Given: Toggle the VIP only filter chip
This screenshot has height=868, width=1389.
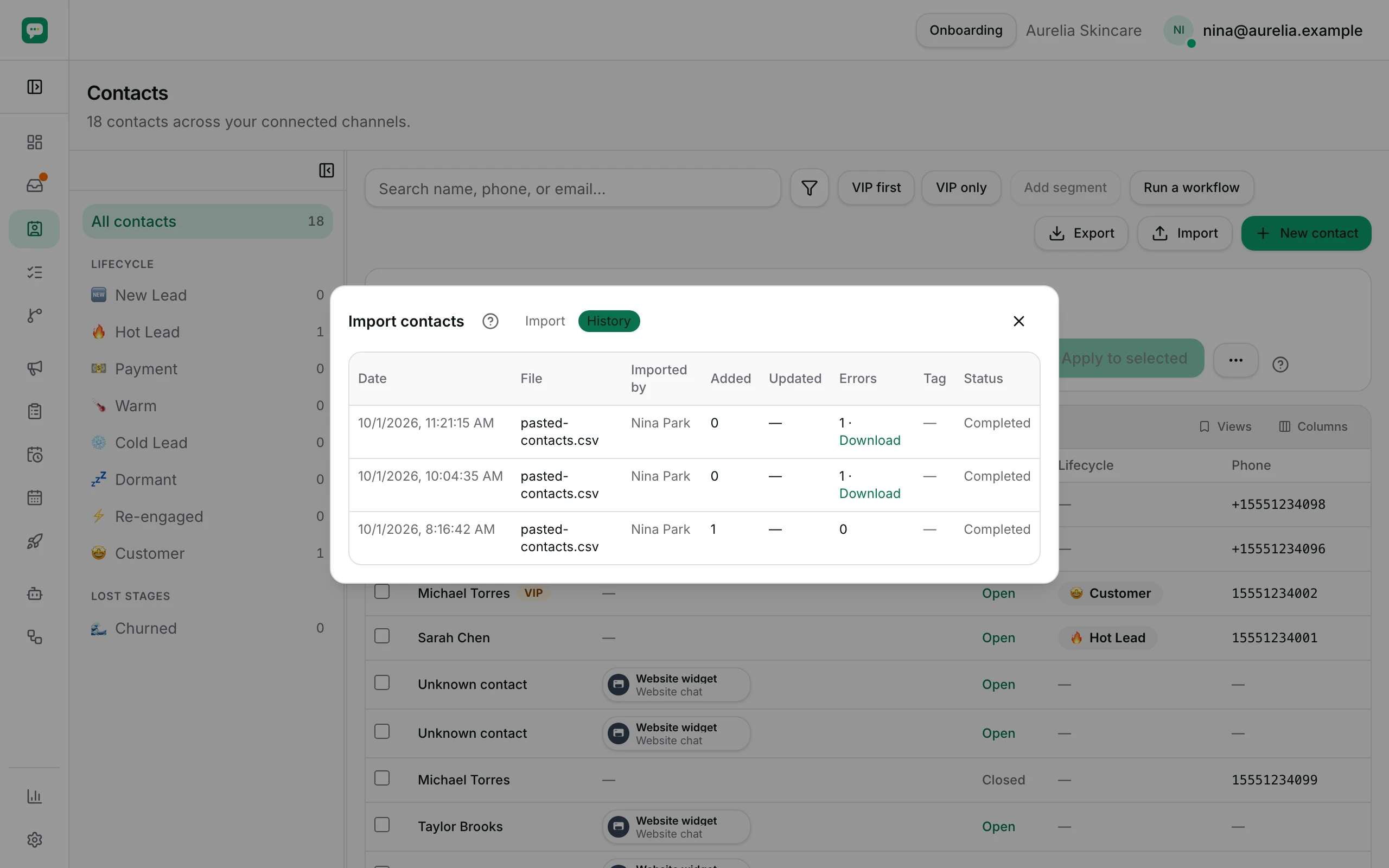Looking at the screenshot, I should 961,188.
